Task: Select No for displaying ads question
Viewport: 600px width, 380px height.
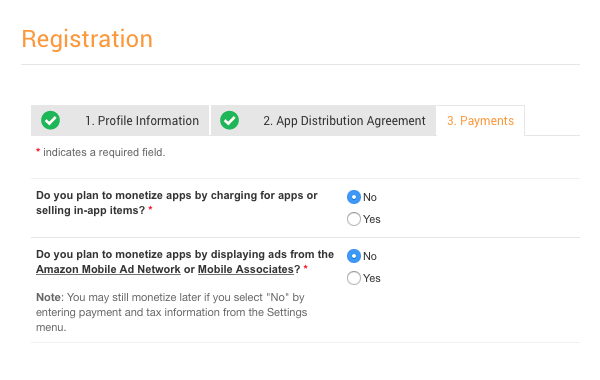Action: [x=354, y=256]
